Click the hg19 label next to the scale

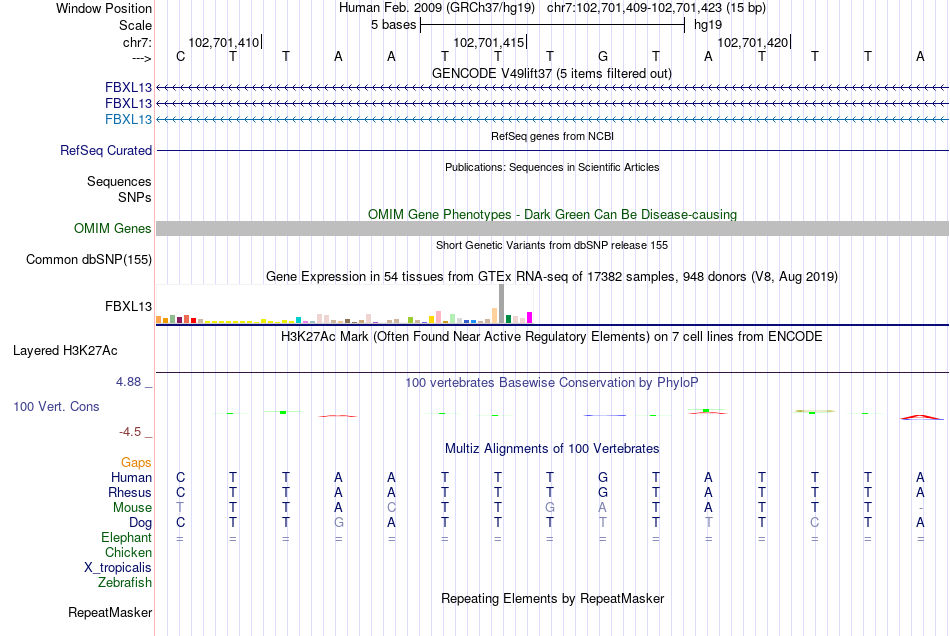point(708,25)
